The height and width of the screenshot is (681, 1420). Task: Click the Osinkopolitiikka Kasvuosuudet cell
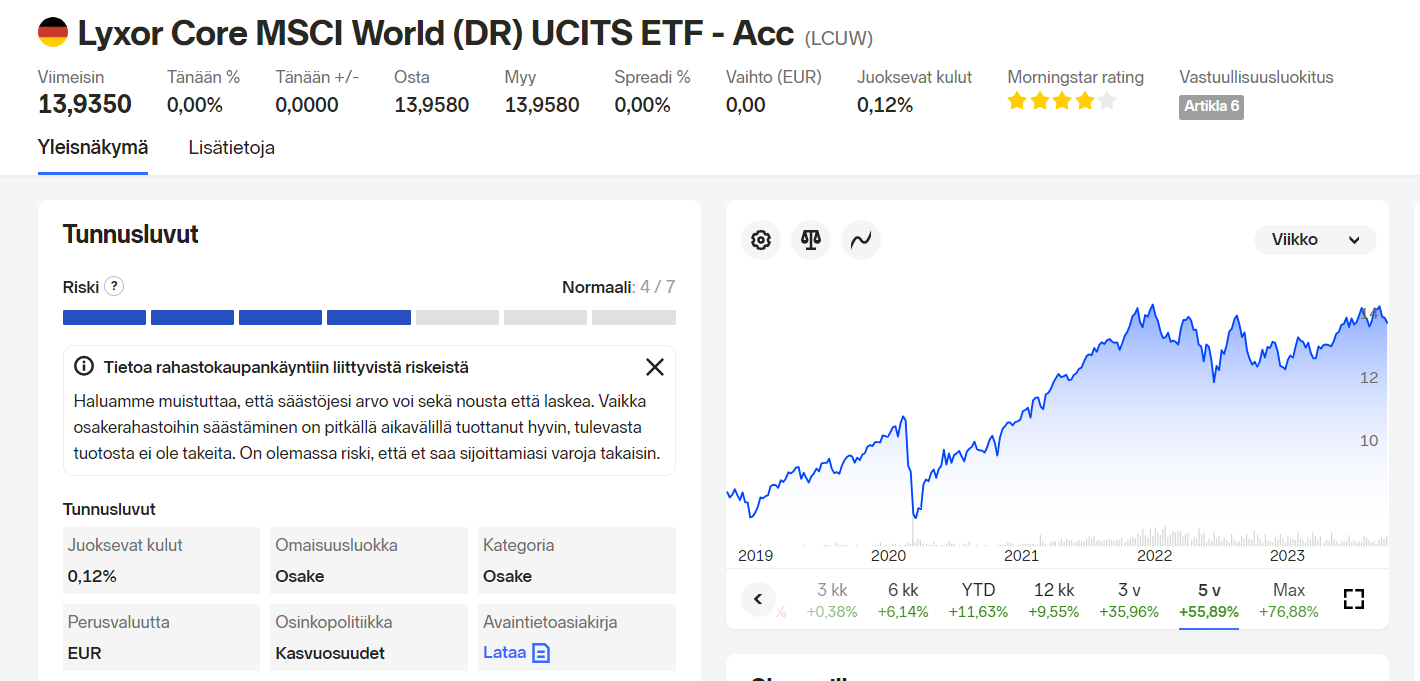click(x=369, y=637)
